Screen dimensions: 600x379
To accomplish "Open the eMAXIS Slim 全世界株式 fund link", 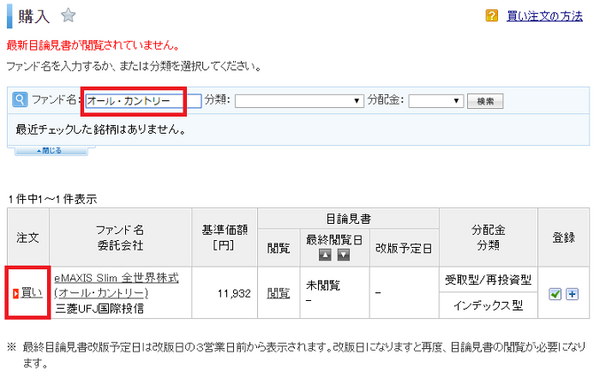I will [x=116, y=285].
